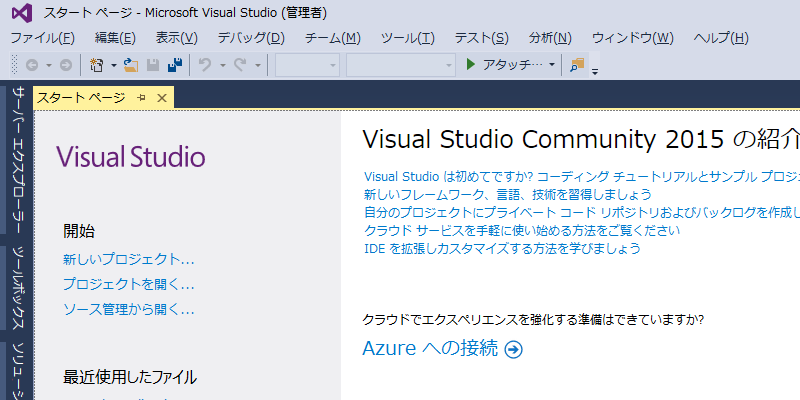Open the 編集(E) menu
The image size is (800, 400).
pyautogui.click(x=115, y=38)
